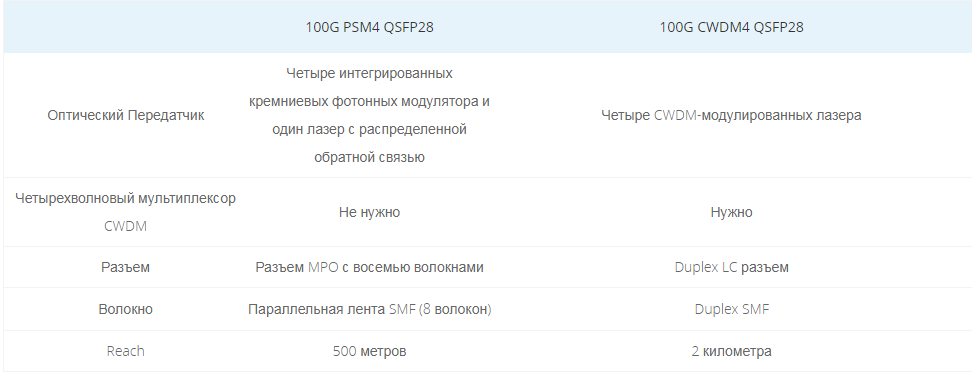The width and height of the screenshot is (972, 372).
Task: Click the 100G CWDM4 QSFP28 column header
Action: [x=731, y=27]
